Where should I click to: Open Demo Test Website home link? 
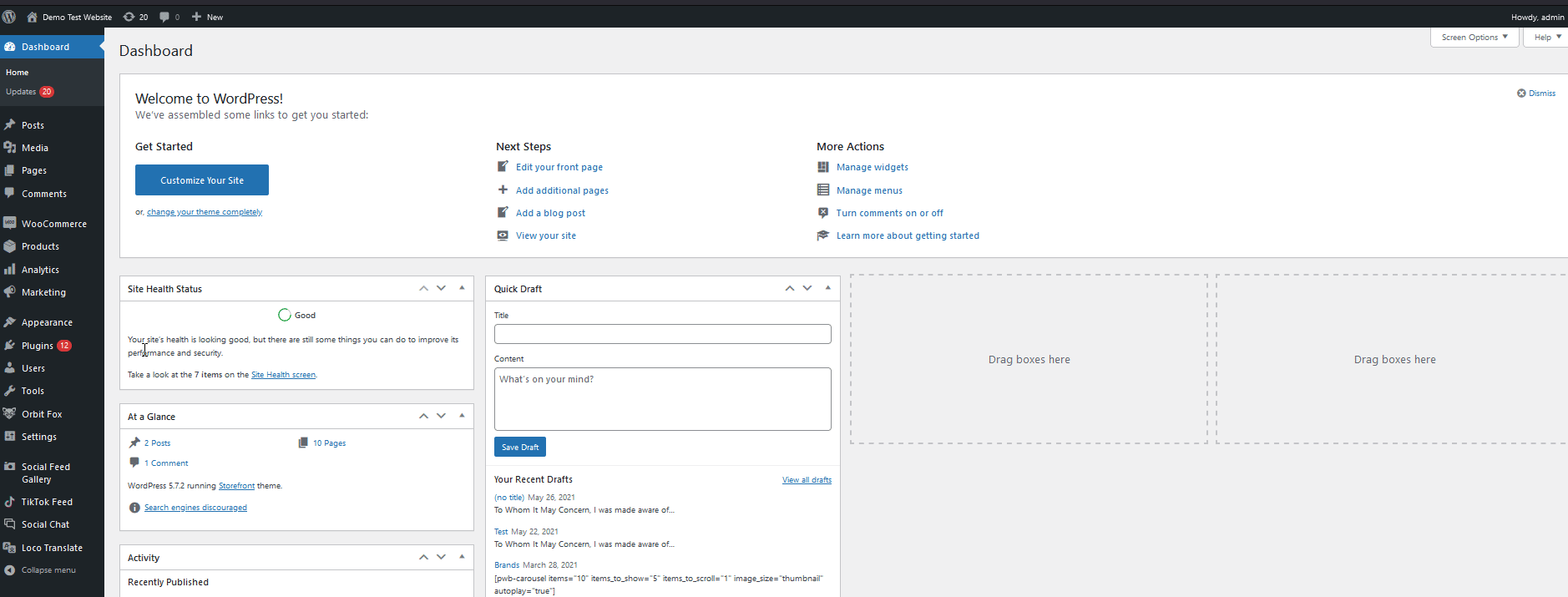(x=69, y=17)
